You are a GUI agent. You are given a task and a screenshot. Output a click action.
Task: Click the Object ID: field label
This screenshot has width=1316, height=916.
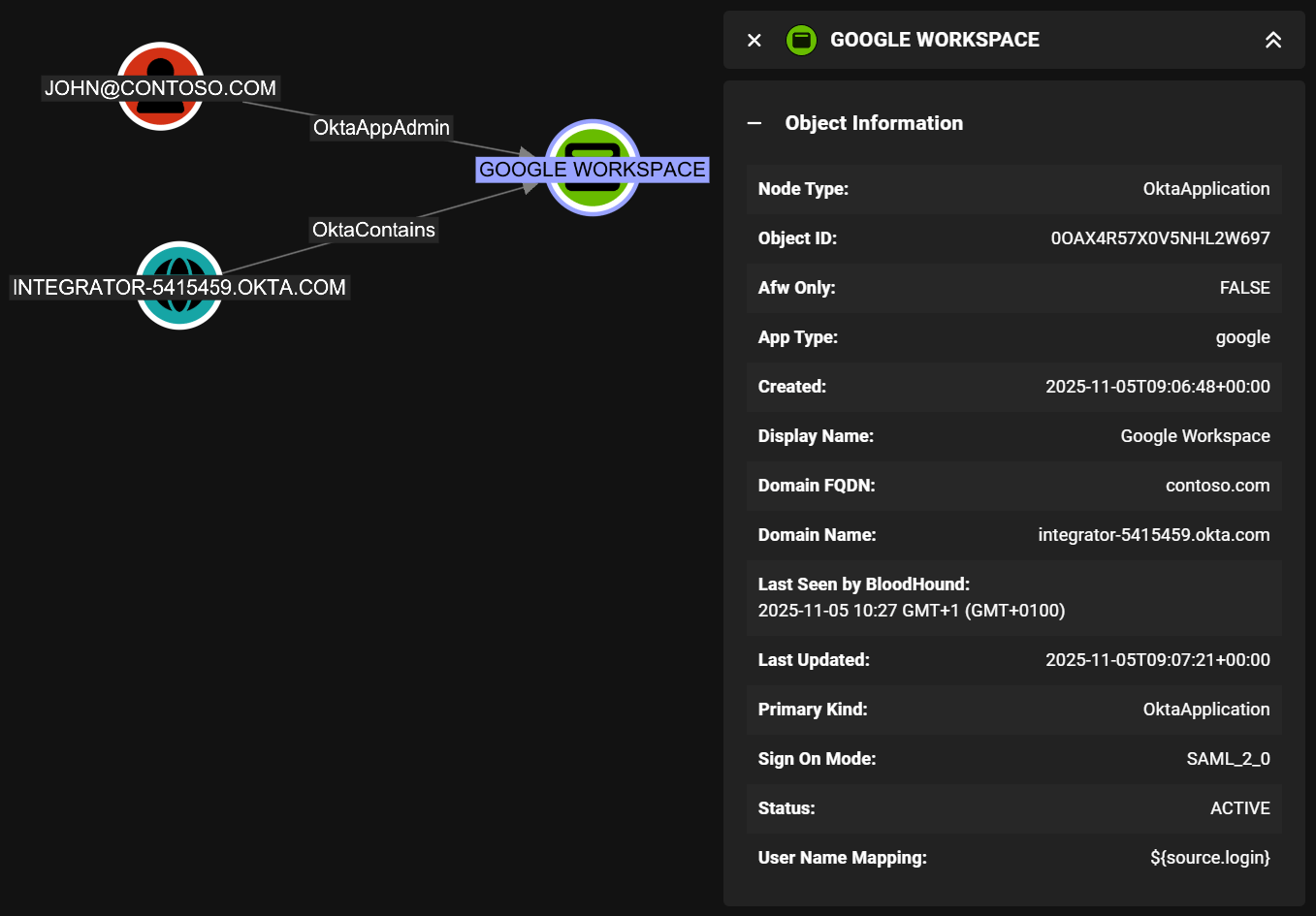pos(797,238)
